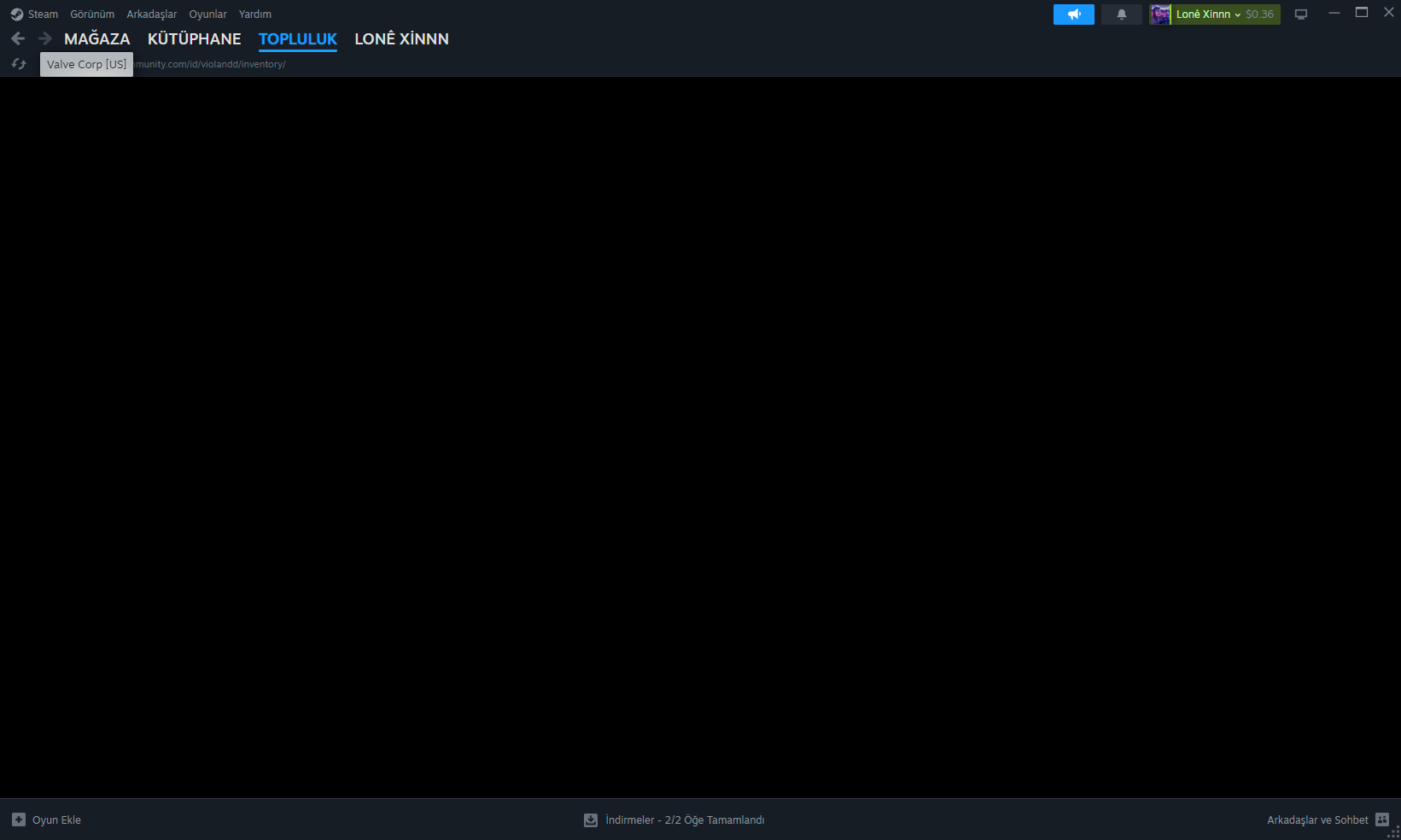
Task: Click the profile avatar thumbnail
Action: pos(1160,15)
